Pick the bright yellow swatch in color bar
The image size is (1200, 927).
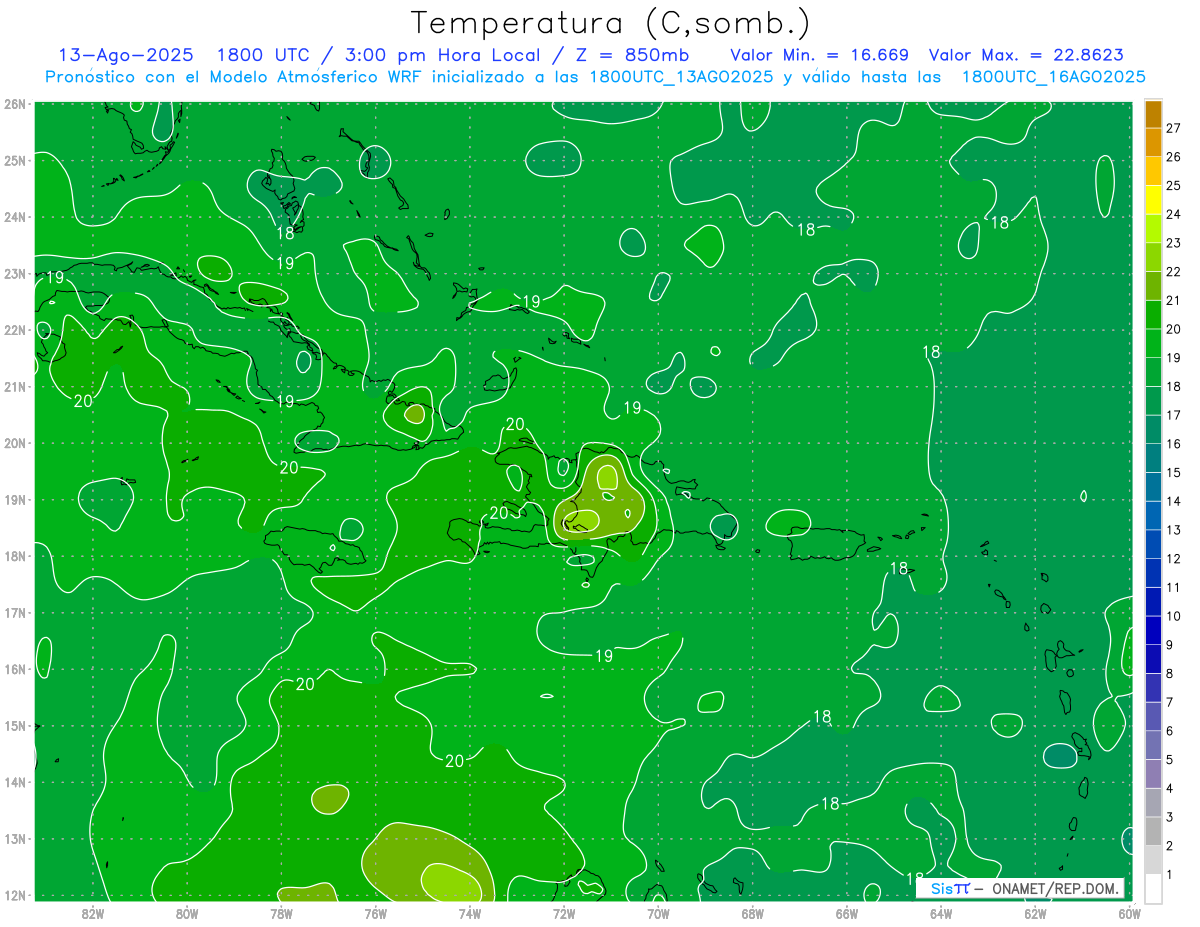tap(1153, 200)
